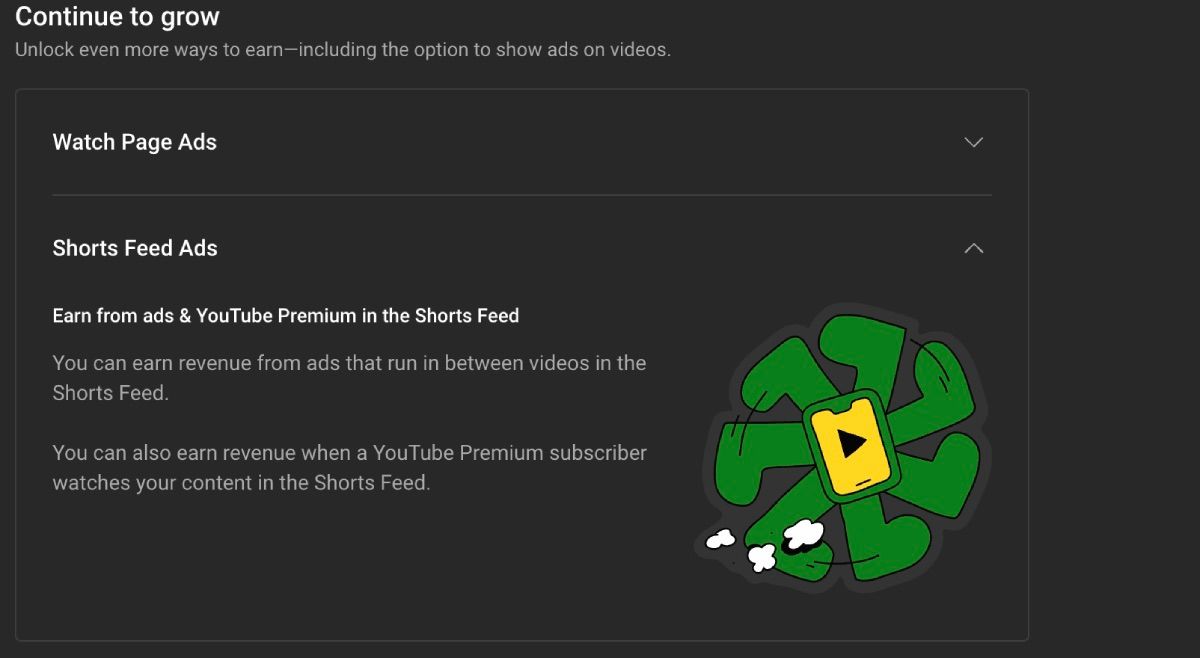The height and width of the screenshot is (658, 1200).
Task: Click the Earn from ads & YouTube Premium subheading
Action: 286,315
